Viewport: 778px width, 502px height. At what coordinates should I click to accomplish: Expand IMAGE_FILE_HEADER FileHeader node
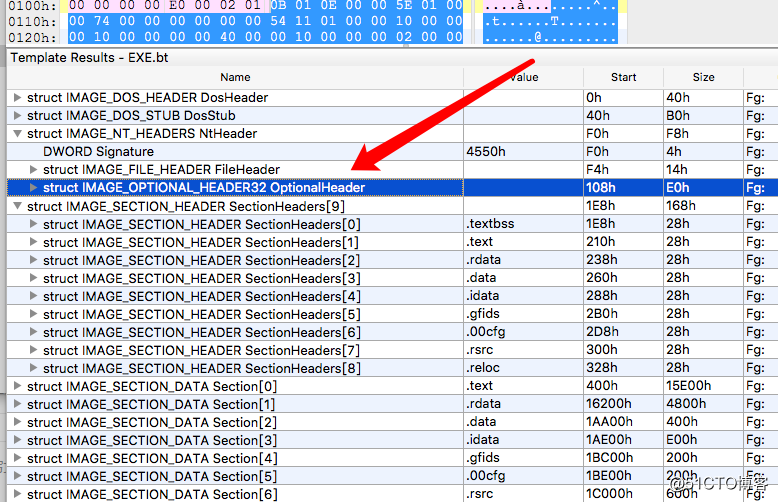point(33,169)
